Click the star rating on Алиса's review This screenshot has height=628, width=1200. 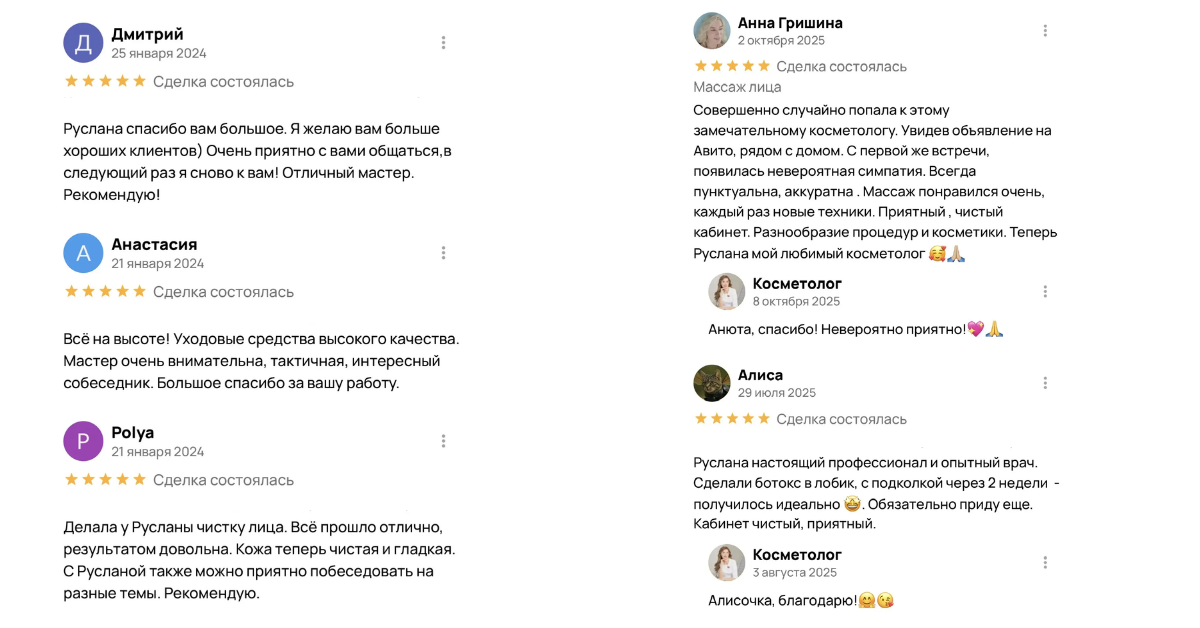tap(732, 419)
